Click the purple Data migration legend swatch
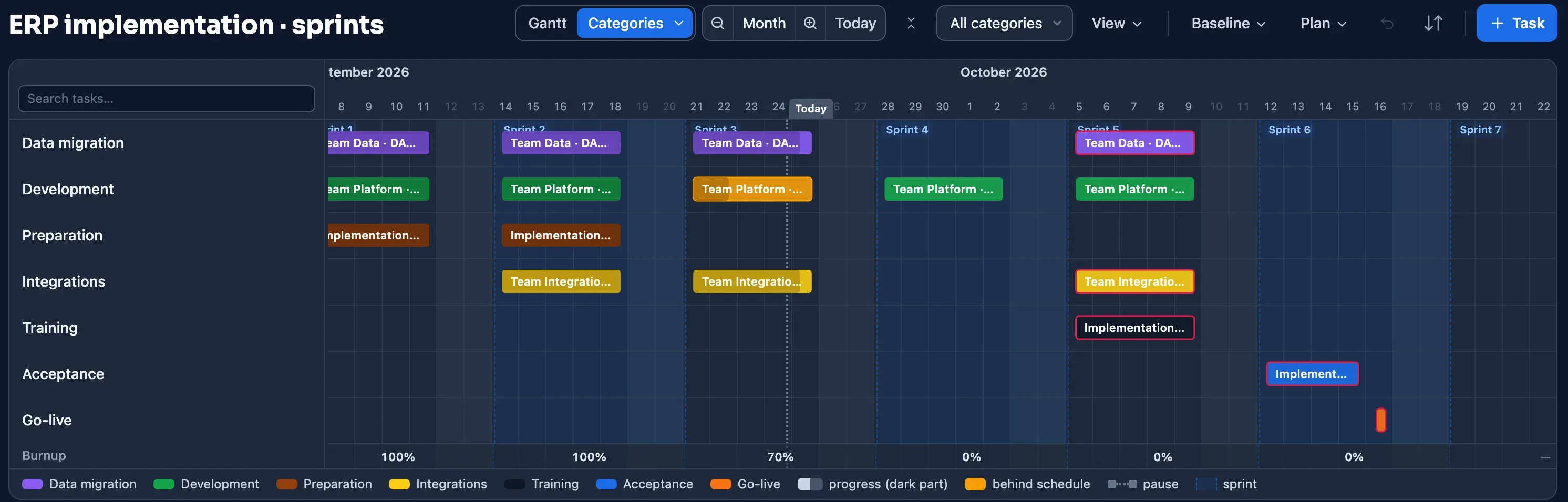This screenshot has height=502, width=1568. pyautogui.click(x=32, y=484)
